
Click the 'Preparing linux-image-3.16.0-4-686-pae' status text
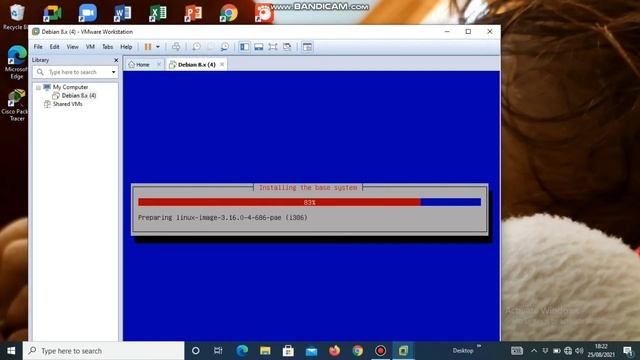(x=222, y=218)
